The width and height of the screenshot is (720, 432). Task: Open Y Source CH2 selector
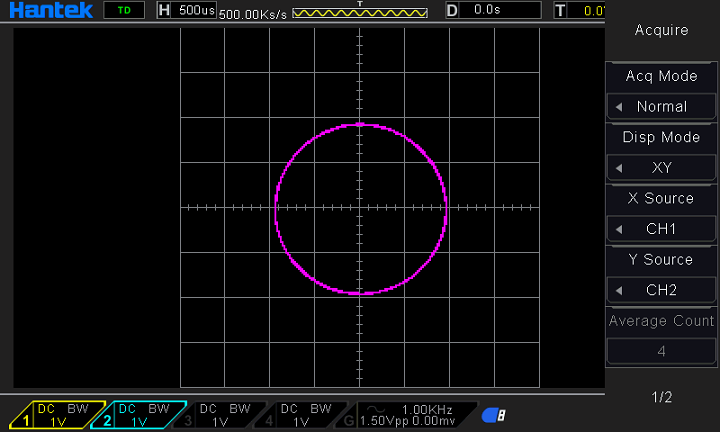click(661, 290)
